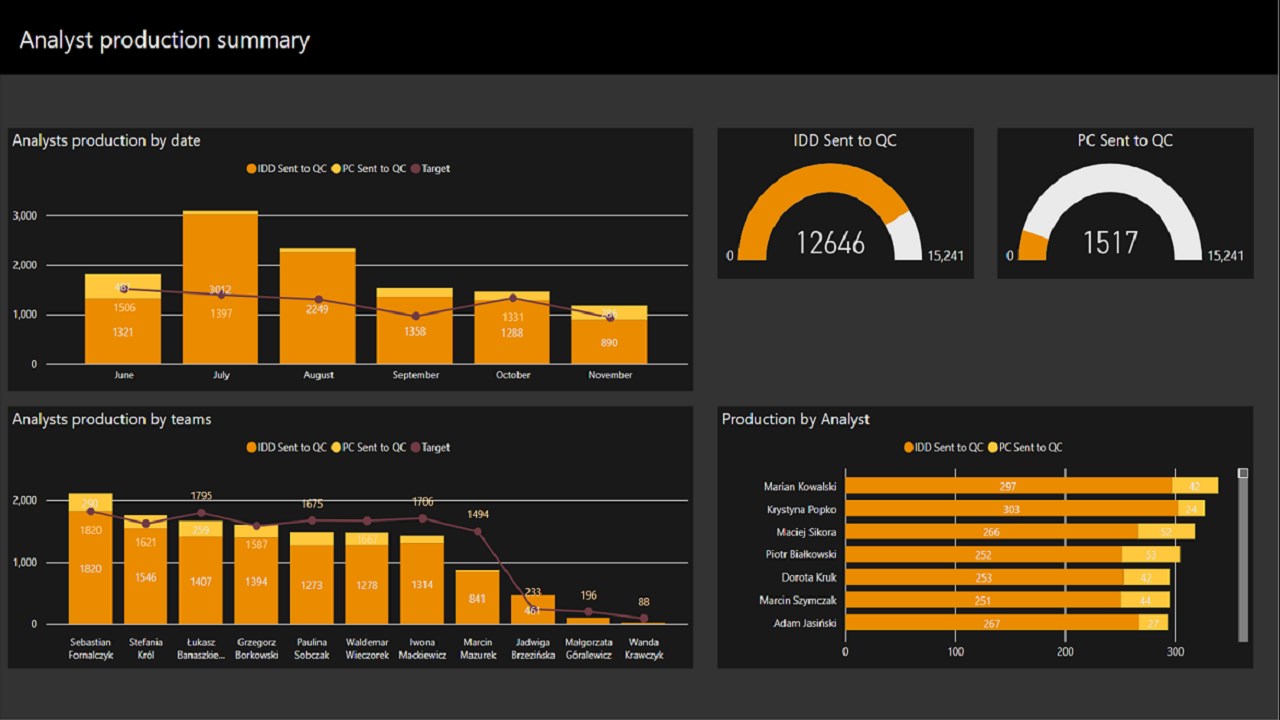
Task: Click the PC Sent to QC gauge value 1517
Action: pyautogui.click(x=1111, y=242)
